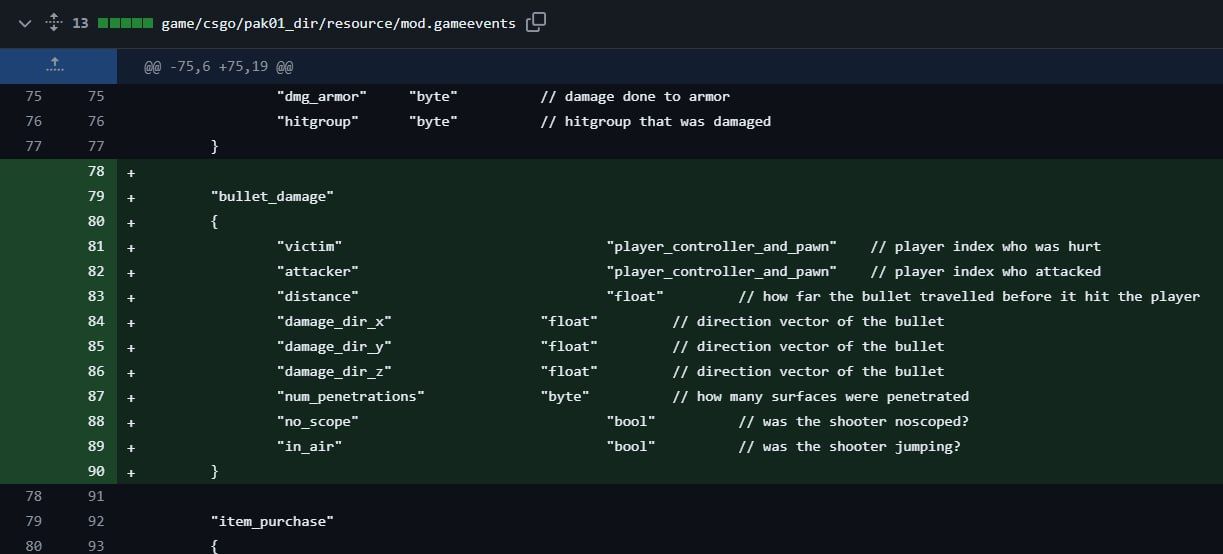Click the "byte" type on num_penetrations line

[x=565, y=396]
